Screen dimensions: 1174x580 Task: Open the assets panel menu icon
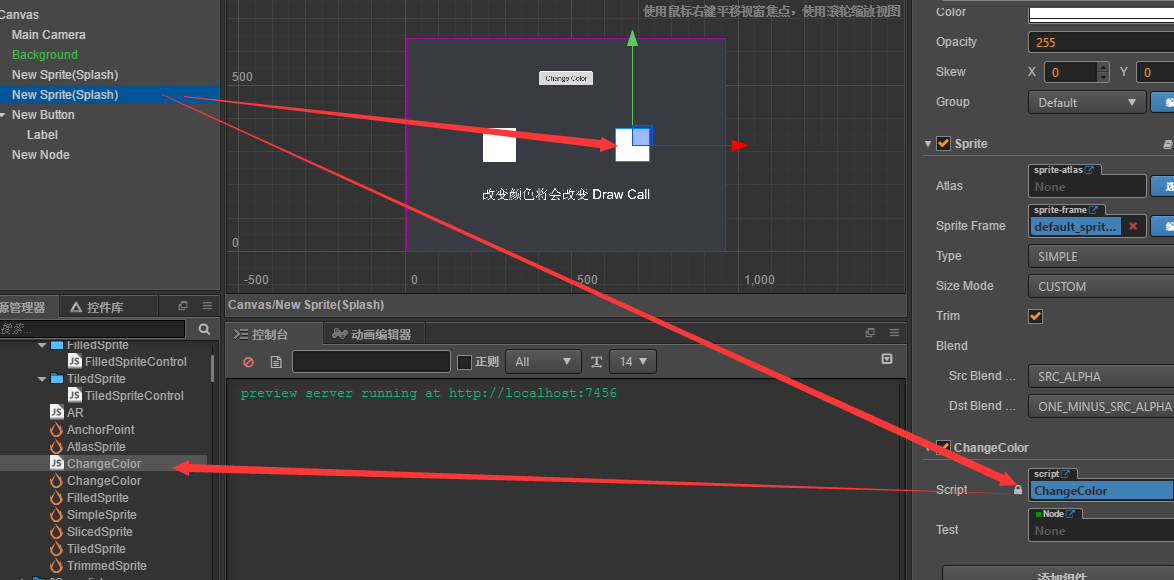pos(207,306)
